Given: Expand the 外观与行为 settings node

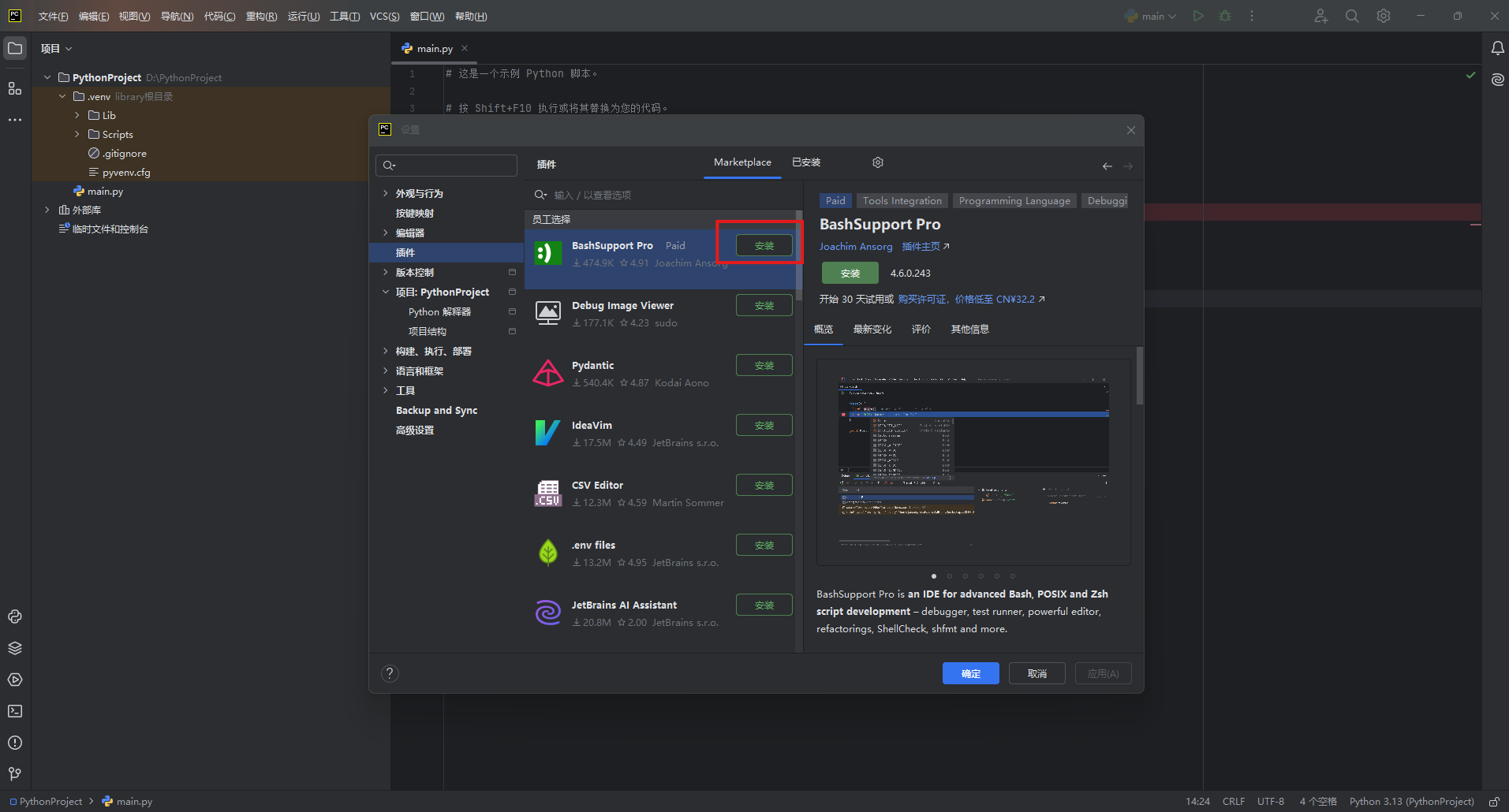Looking at the screenshot, I should (385, 193).
